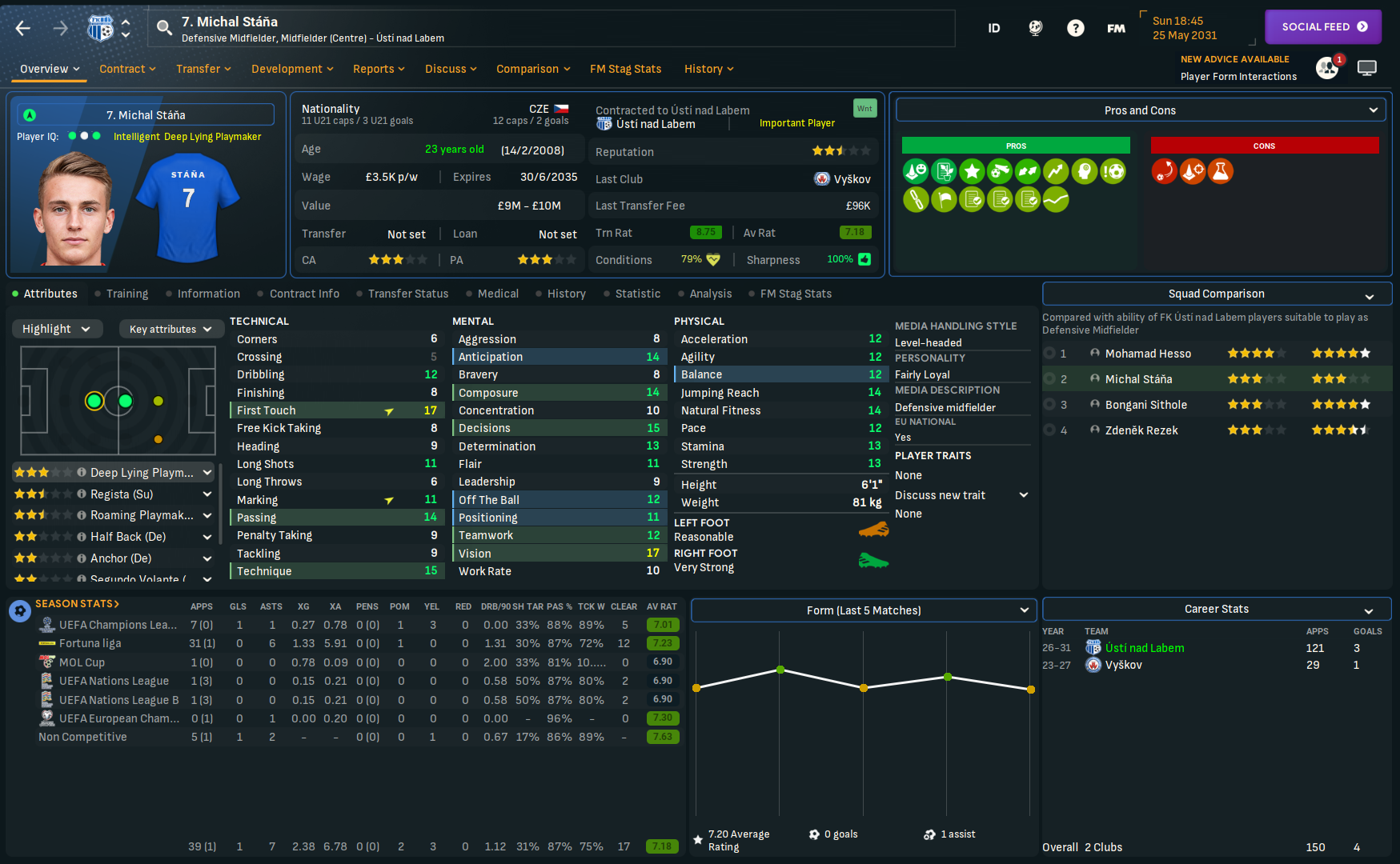Select the double arrows pros icon
This screenshot has width=1400, height=864.
point(1028,171)
